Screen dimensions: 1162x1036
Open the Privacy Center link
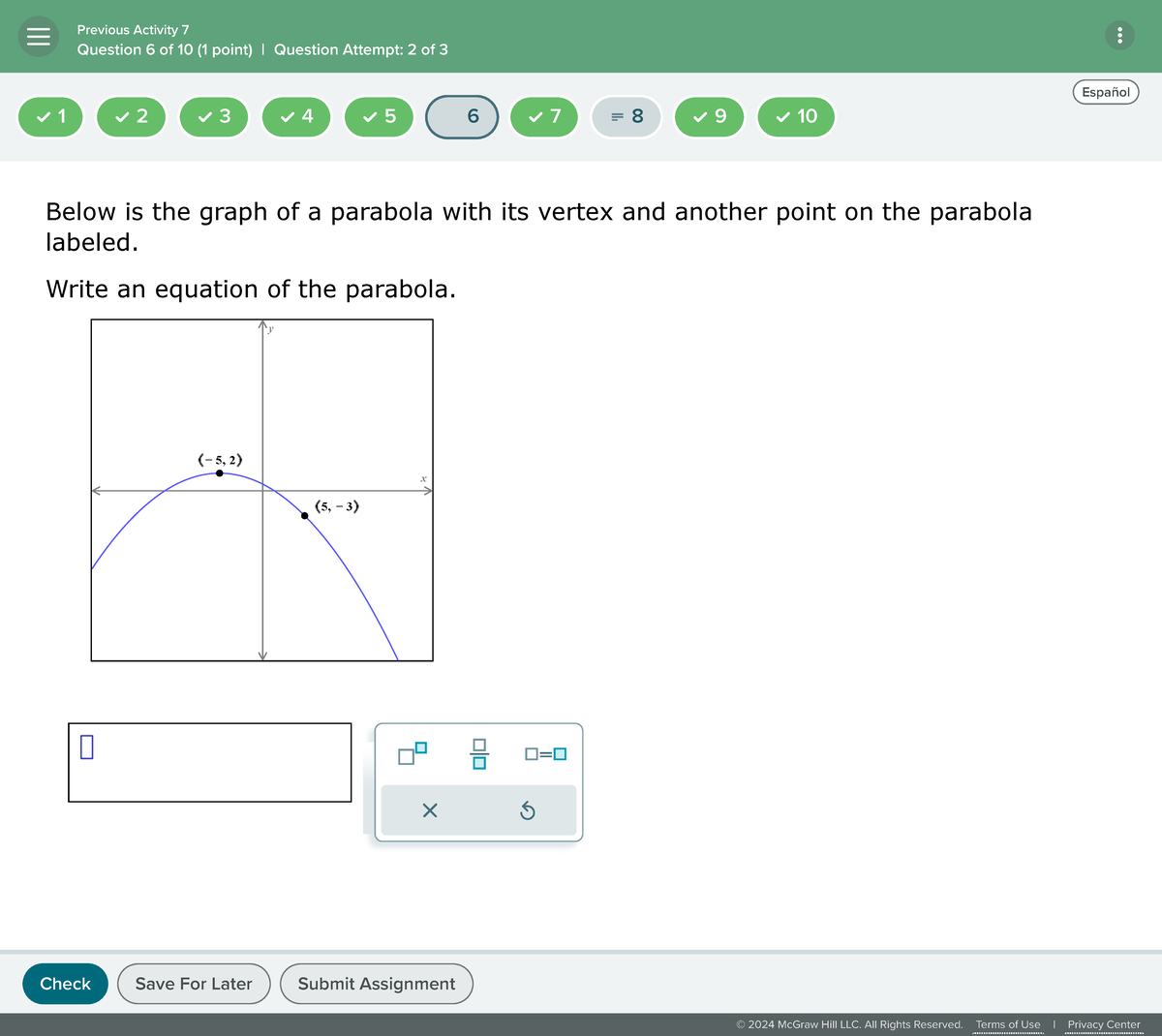tap(1103, 1023)
